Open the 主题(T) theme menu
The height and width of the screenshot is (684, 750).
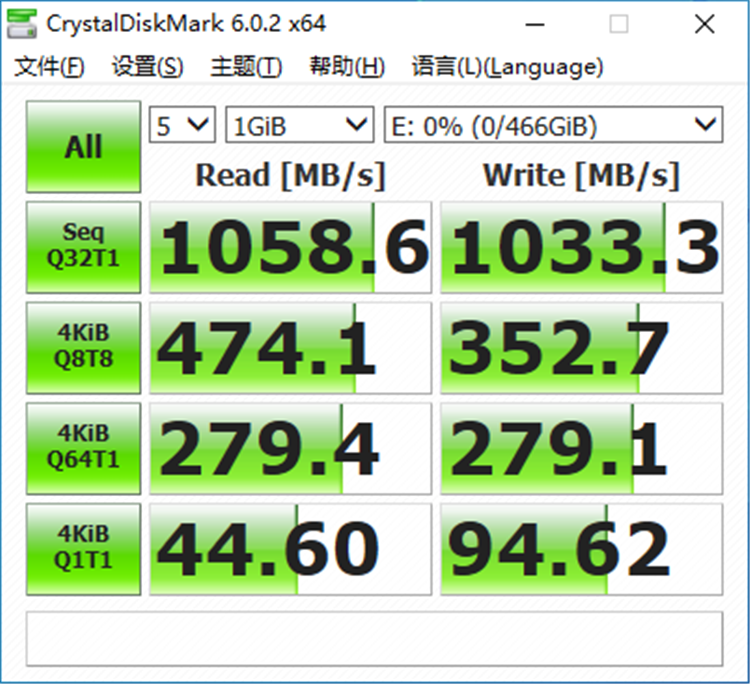tap(246, 67)
